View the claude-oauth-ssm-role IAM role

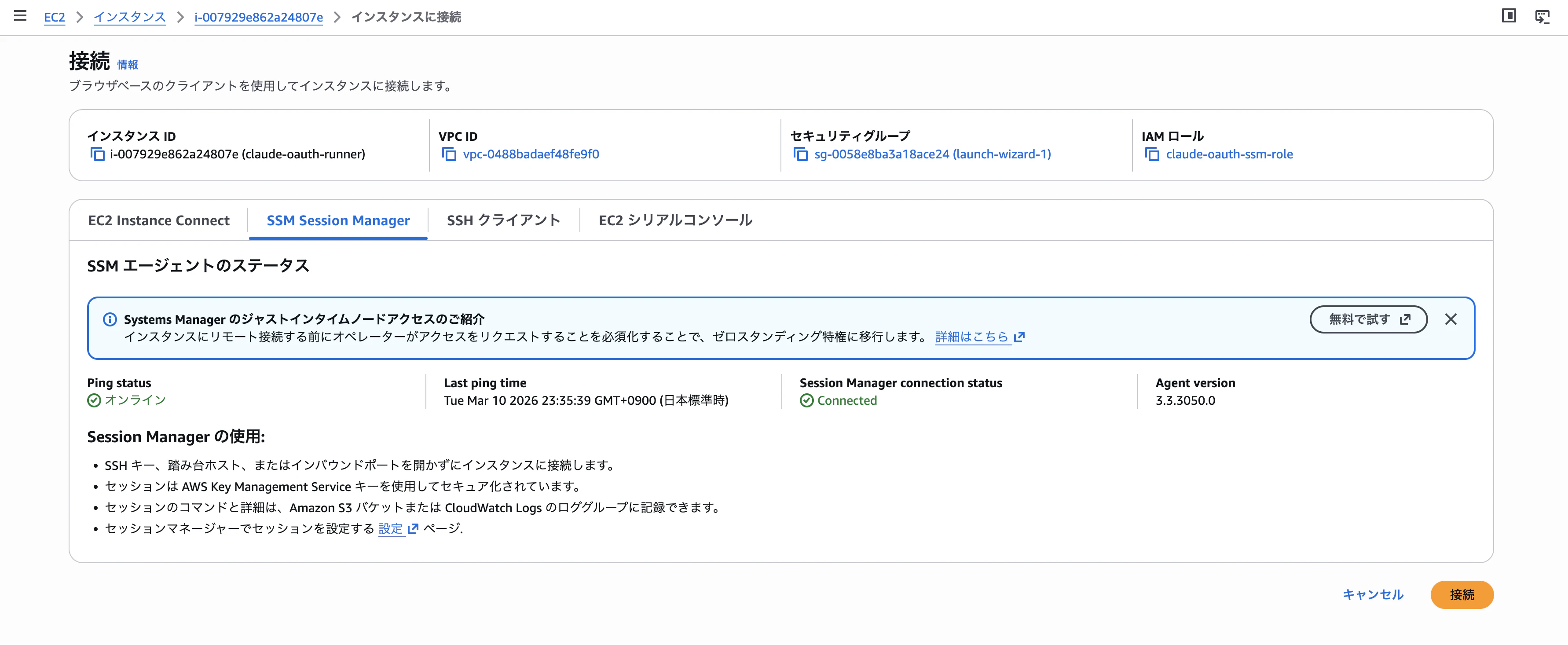click(x=1229, y=154)
